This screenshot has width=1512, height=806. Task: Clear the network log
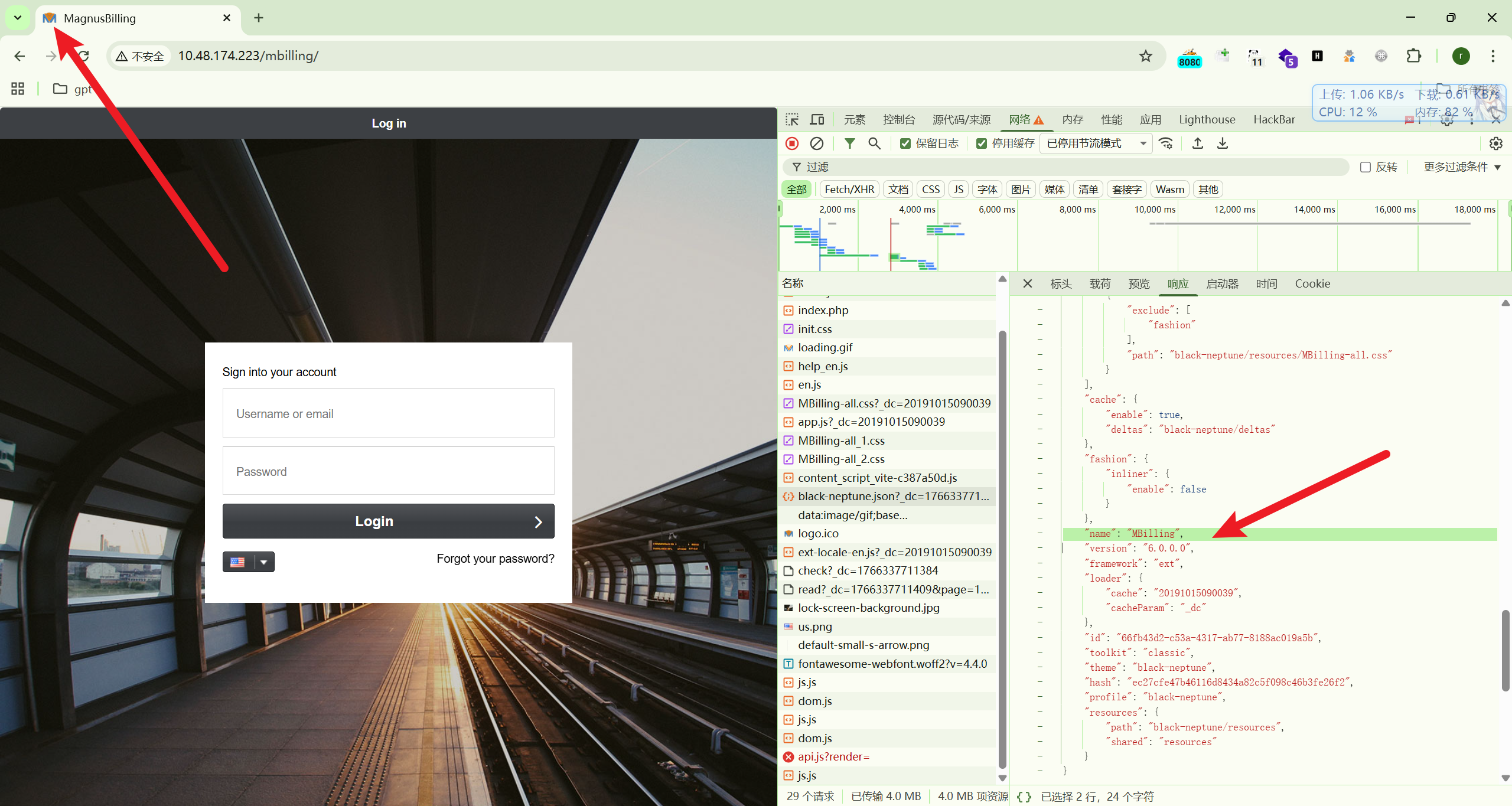tap(817, 143)
